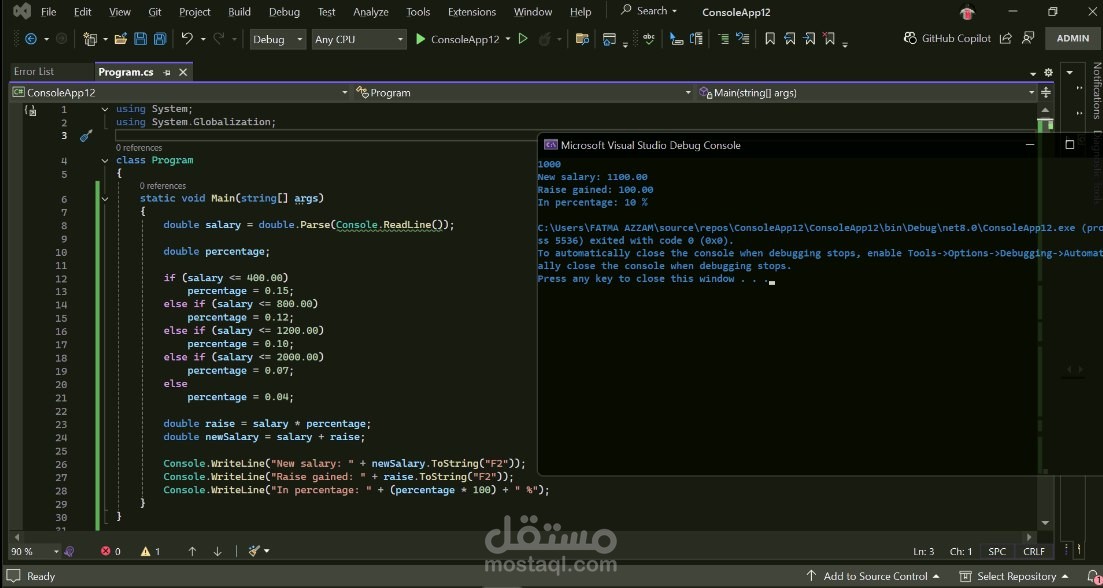Image resolution: width=1103 pixels, height=588 pixels.
Task: Click the Open File folder icon
Action: coord(120,39)
